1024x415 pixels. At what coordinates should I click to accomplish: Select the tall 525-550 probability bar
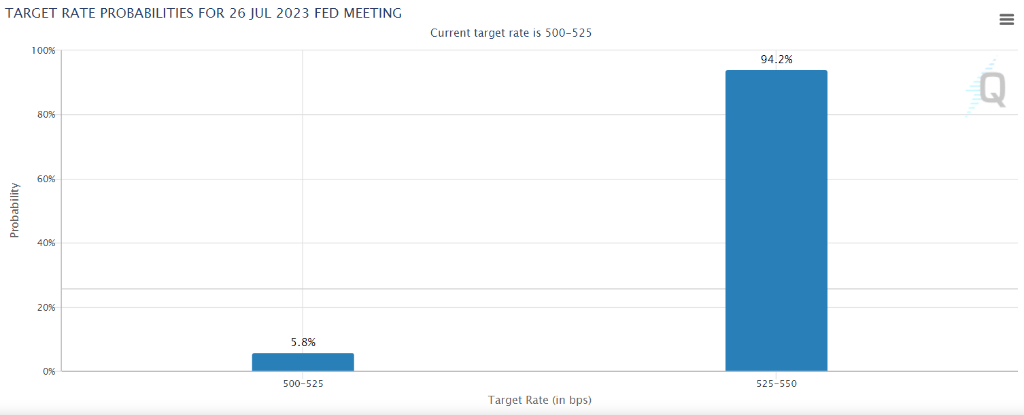pyautogui.click(x=776, y=220)
